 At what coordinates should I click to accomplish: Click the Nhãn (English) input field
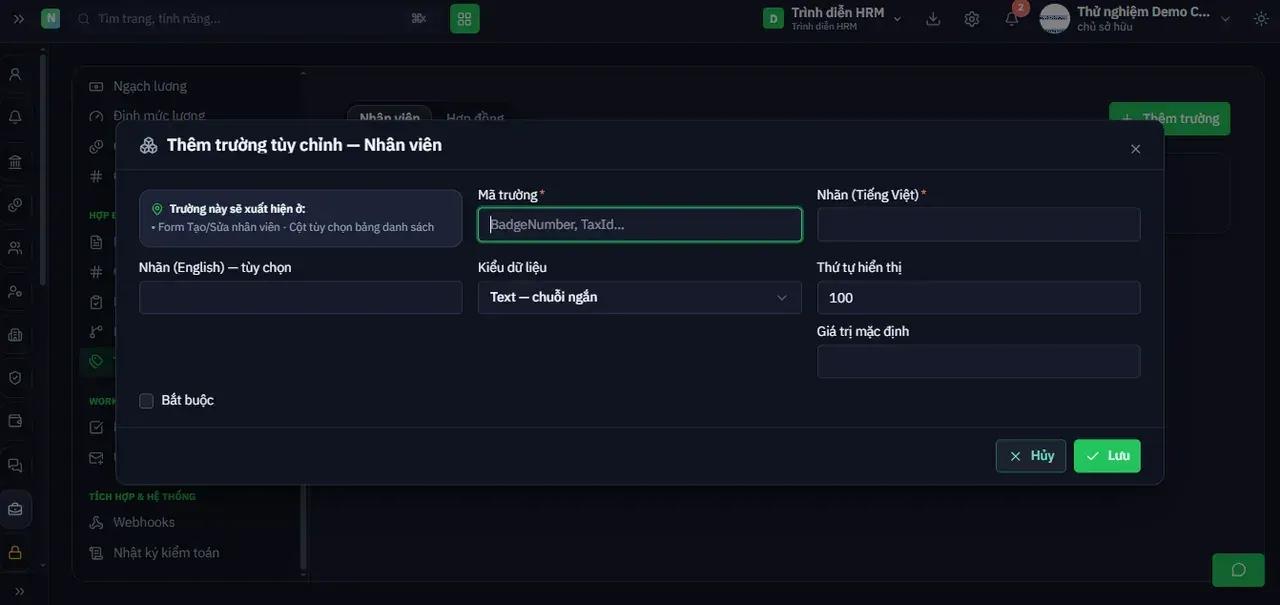tap(301, 297)
